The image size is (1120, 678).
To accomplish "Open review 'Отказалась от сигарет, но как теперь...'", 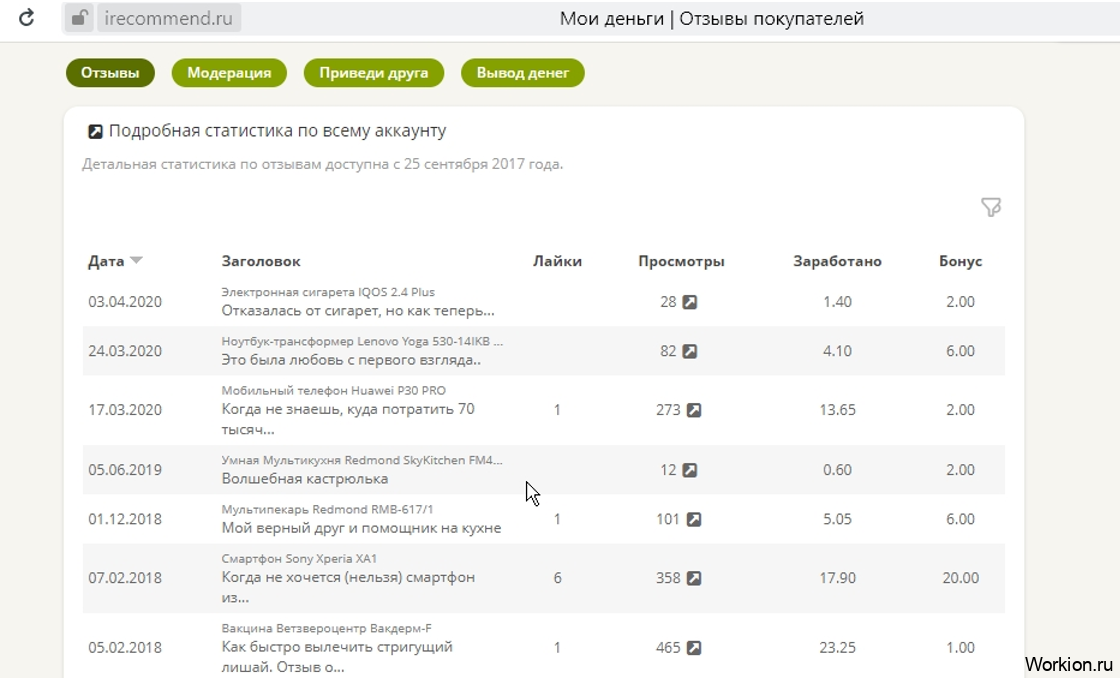I will [358, 311].
